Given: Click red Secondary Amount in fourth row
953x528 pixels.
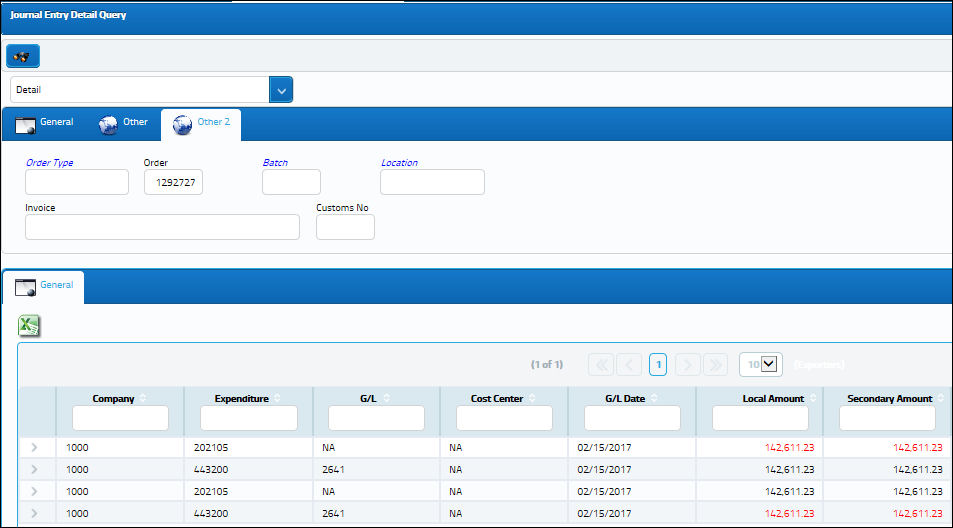Looking at the screenshot, I should coord(917,513).
